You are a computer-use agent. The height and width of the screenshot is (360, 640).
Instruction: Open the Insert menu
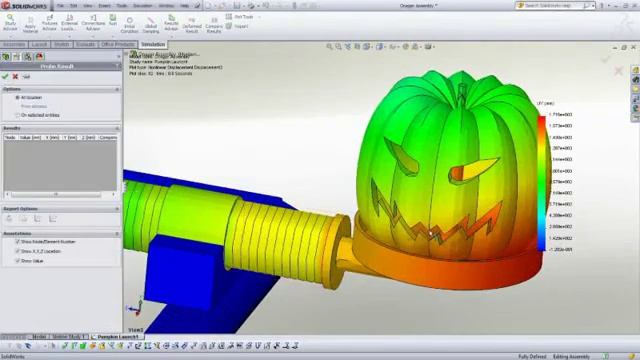(x=104, y=6)
